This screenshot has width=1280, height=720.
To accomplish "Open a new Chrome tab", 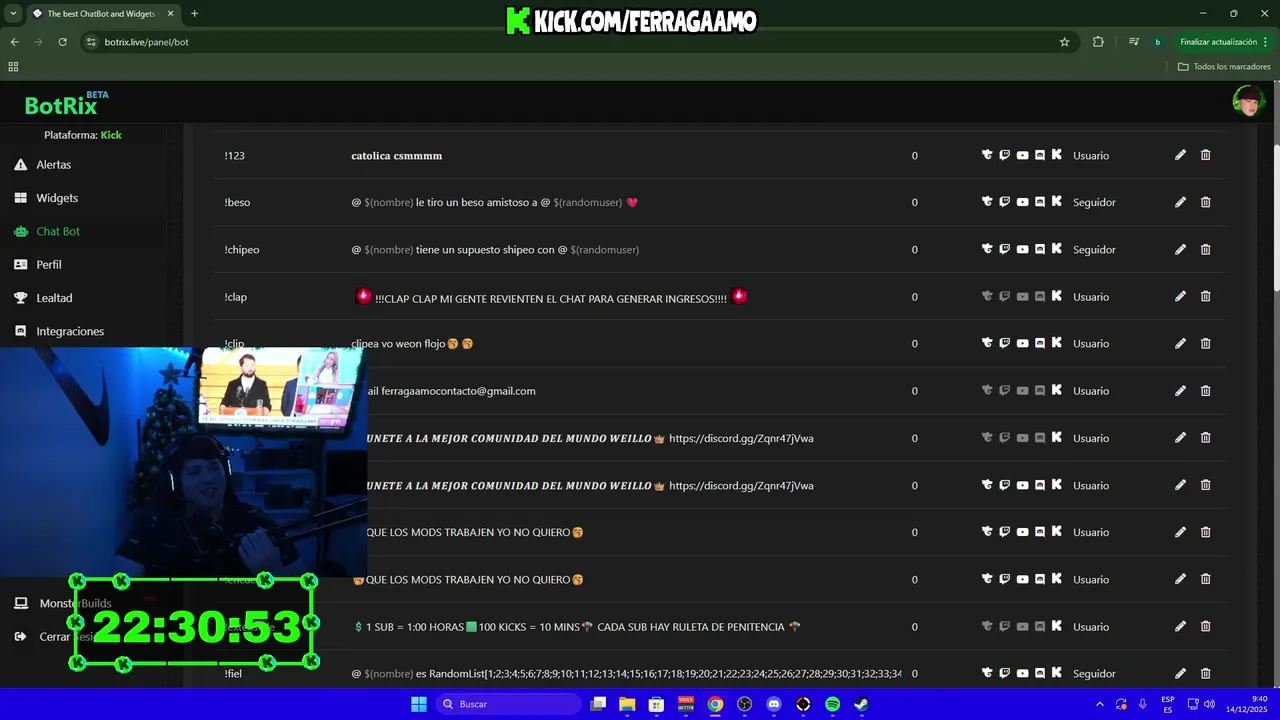I will pyautogui.click(x=194, y=13).
